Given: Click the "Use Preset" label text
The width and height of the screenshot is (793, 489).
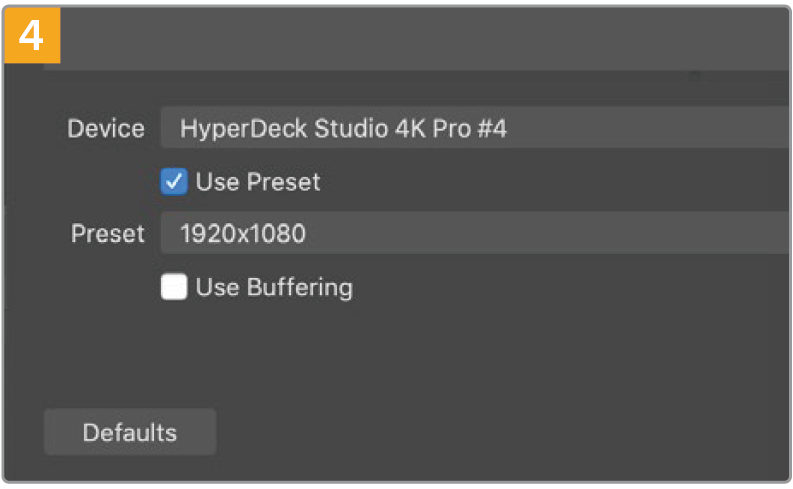Looking at the screenshot, I should pyautogui.click(x=258, y=182).
